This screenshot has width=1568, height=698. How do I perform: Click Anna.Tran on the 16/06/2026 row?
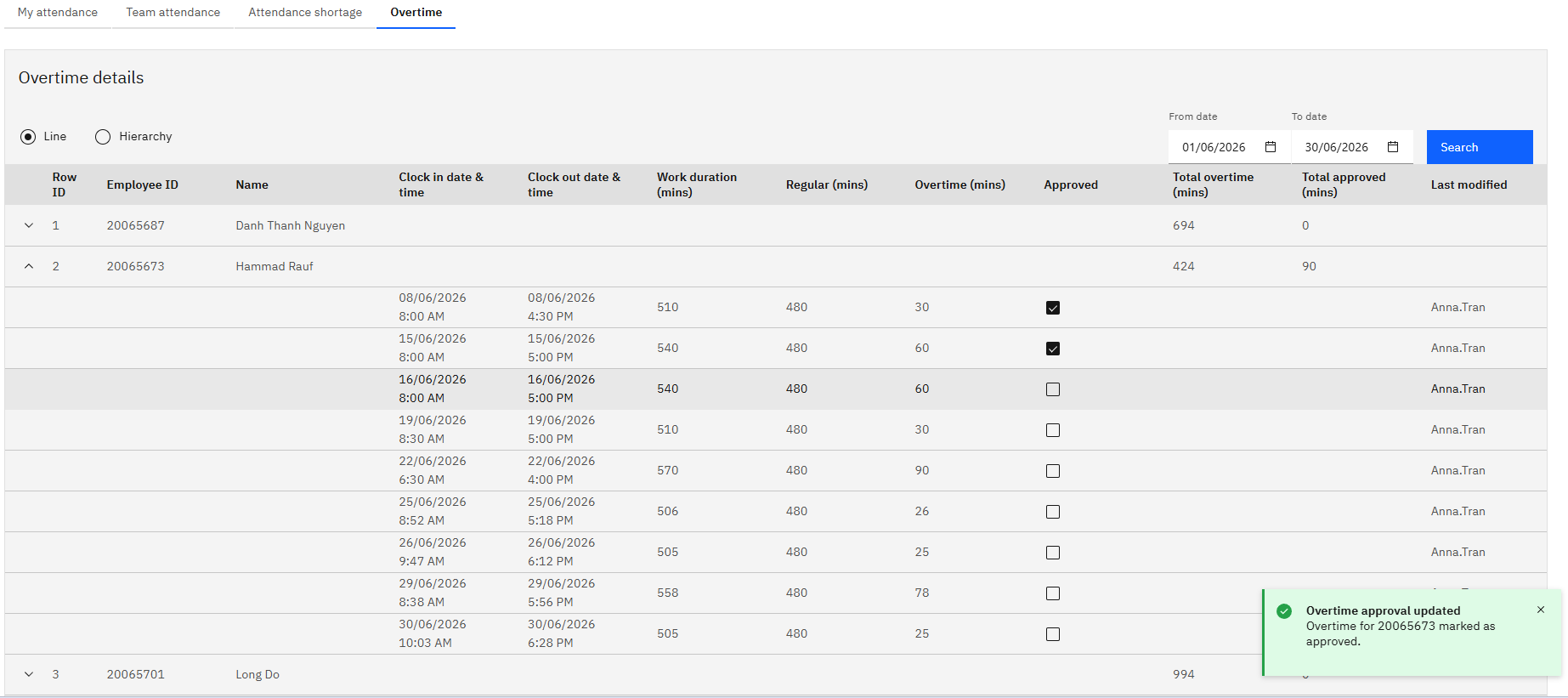1458,389
